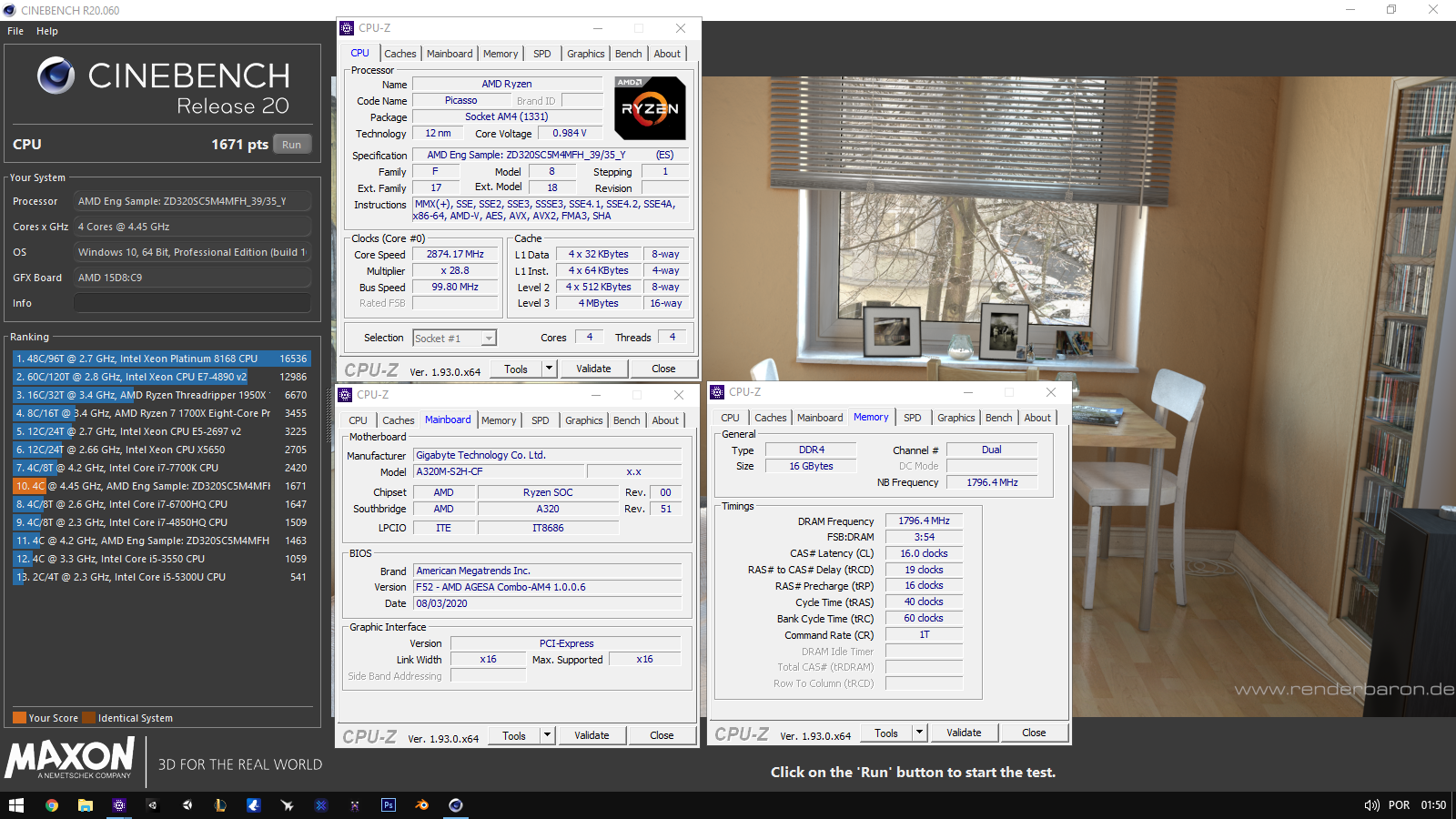Click the Info input field in Cinebench

(x=192, y=303)
